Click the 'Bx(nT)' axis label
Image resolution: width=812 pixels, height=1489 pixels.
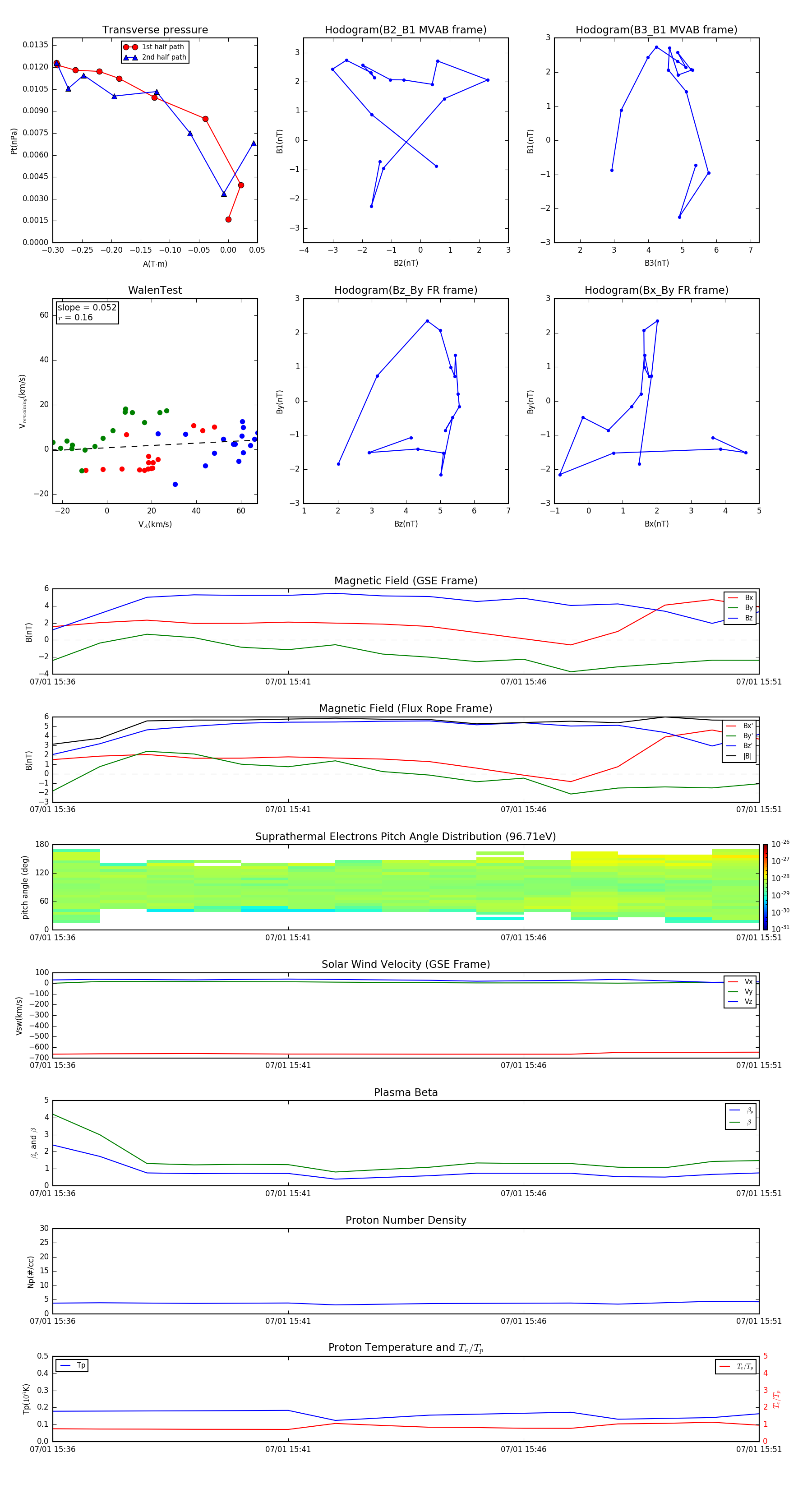click(656, 524)
